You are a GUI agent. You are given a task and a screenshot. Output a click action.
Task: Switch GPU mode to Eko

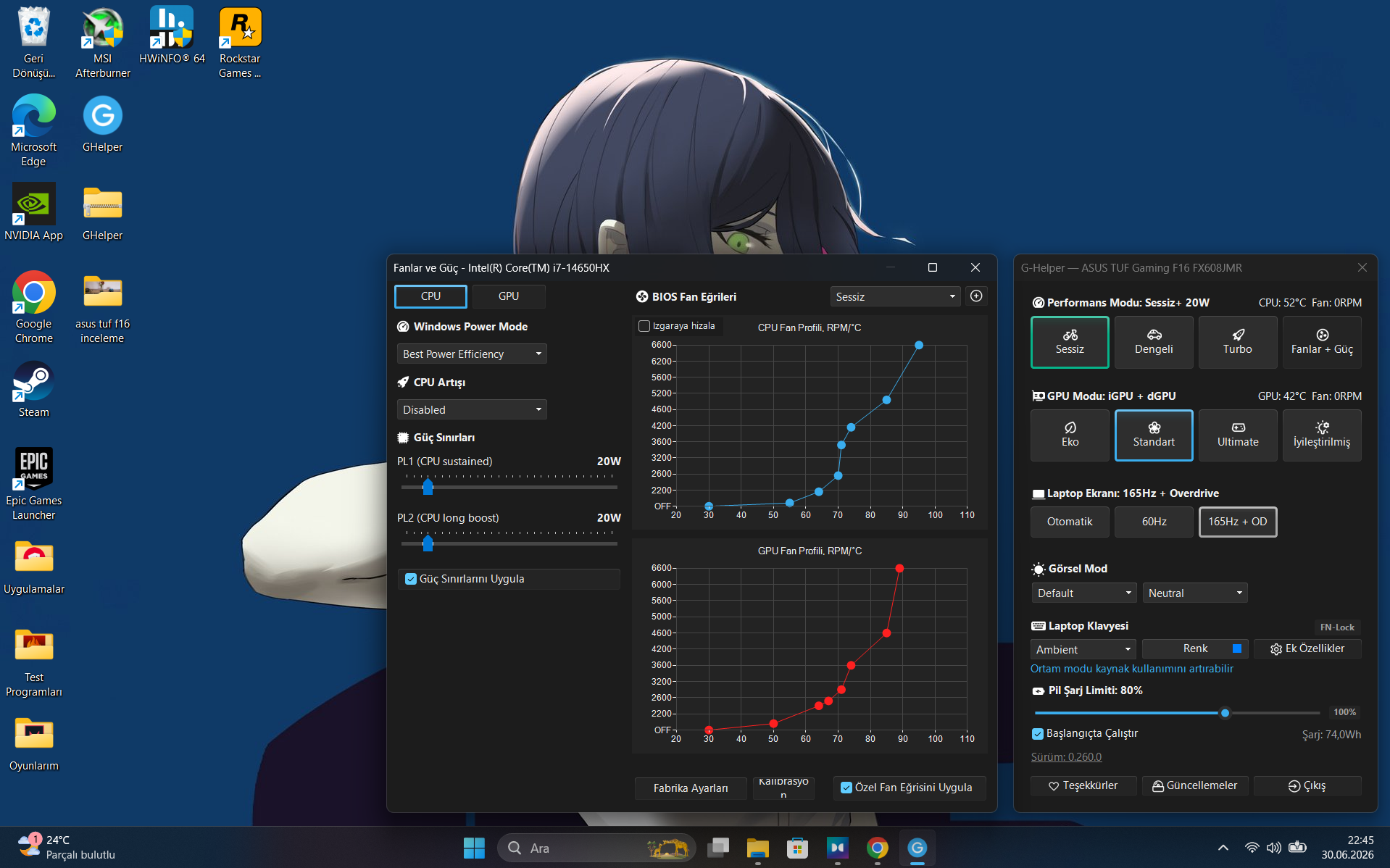click(x=1070, y=435)
